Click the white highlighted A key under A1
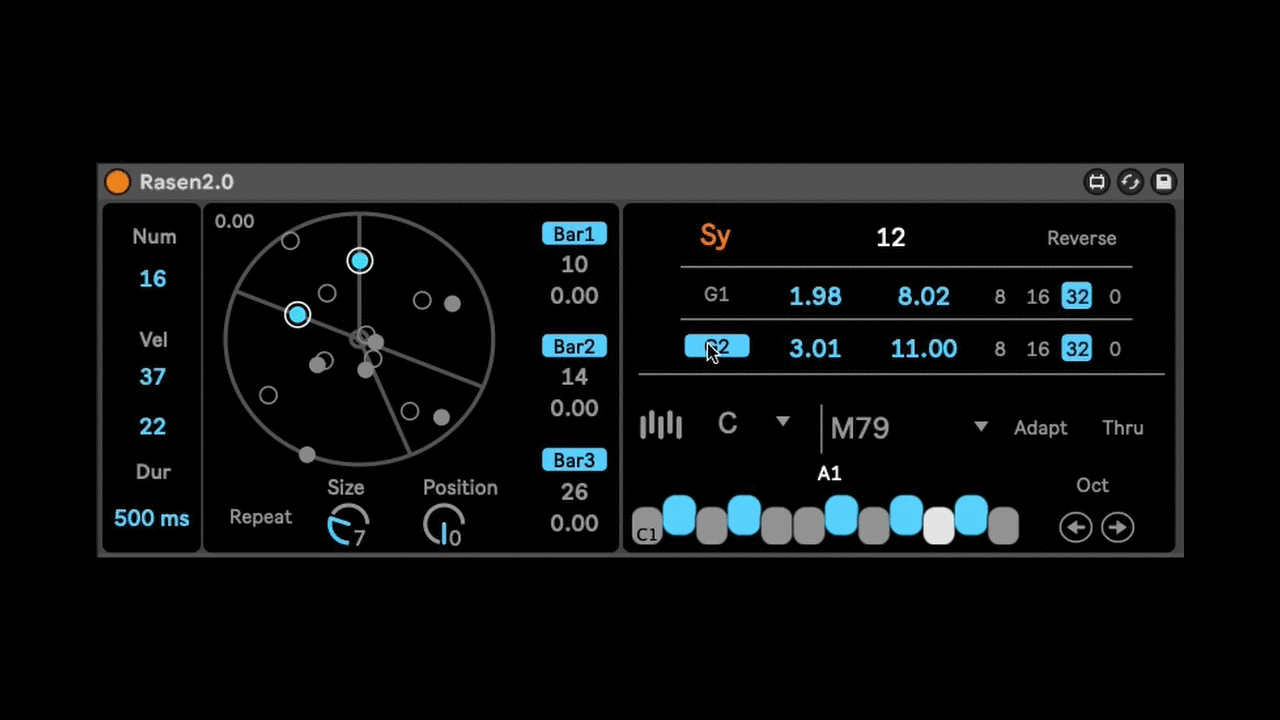 [x=938, y=526]
